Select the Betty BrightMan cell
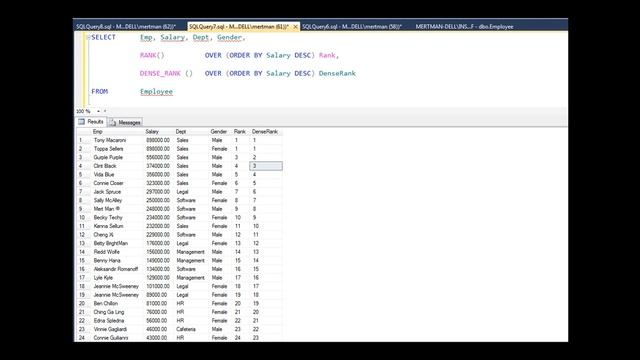Viewport: 640px width, 360px height. pos(118,243)
